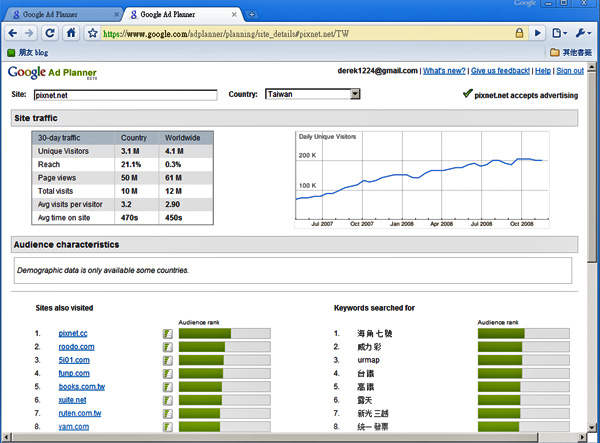Open the 5i01.com site link

(74, 360)
